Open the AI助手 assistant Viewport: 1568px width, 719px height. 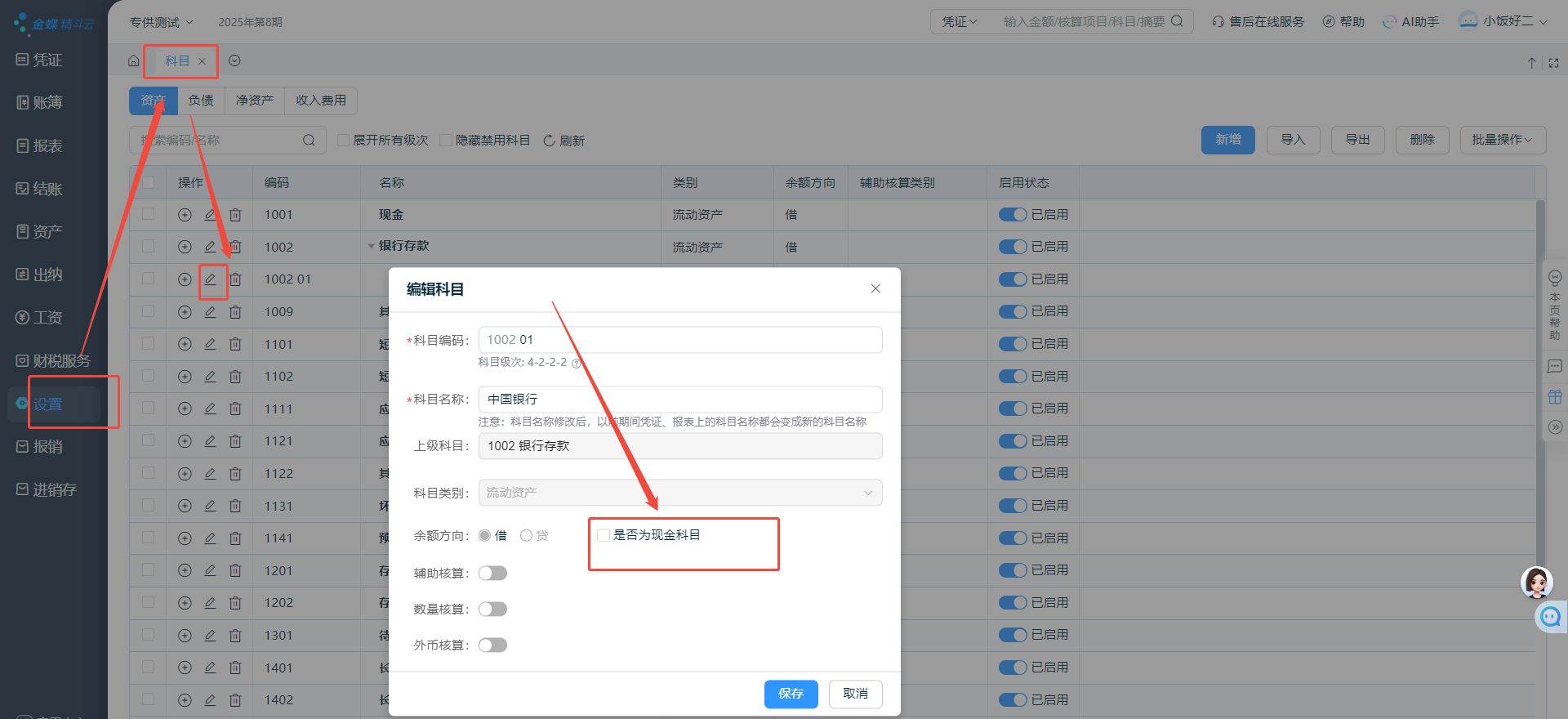[1410, 21]
